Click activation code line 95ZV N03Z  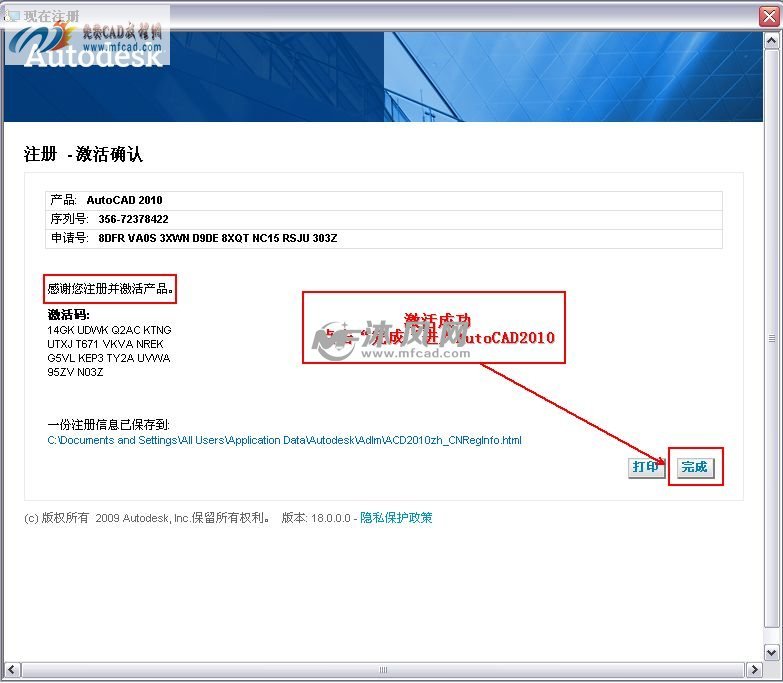pos(75,372)
